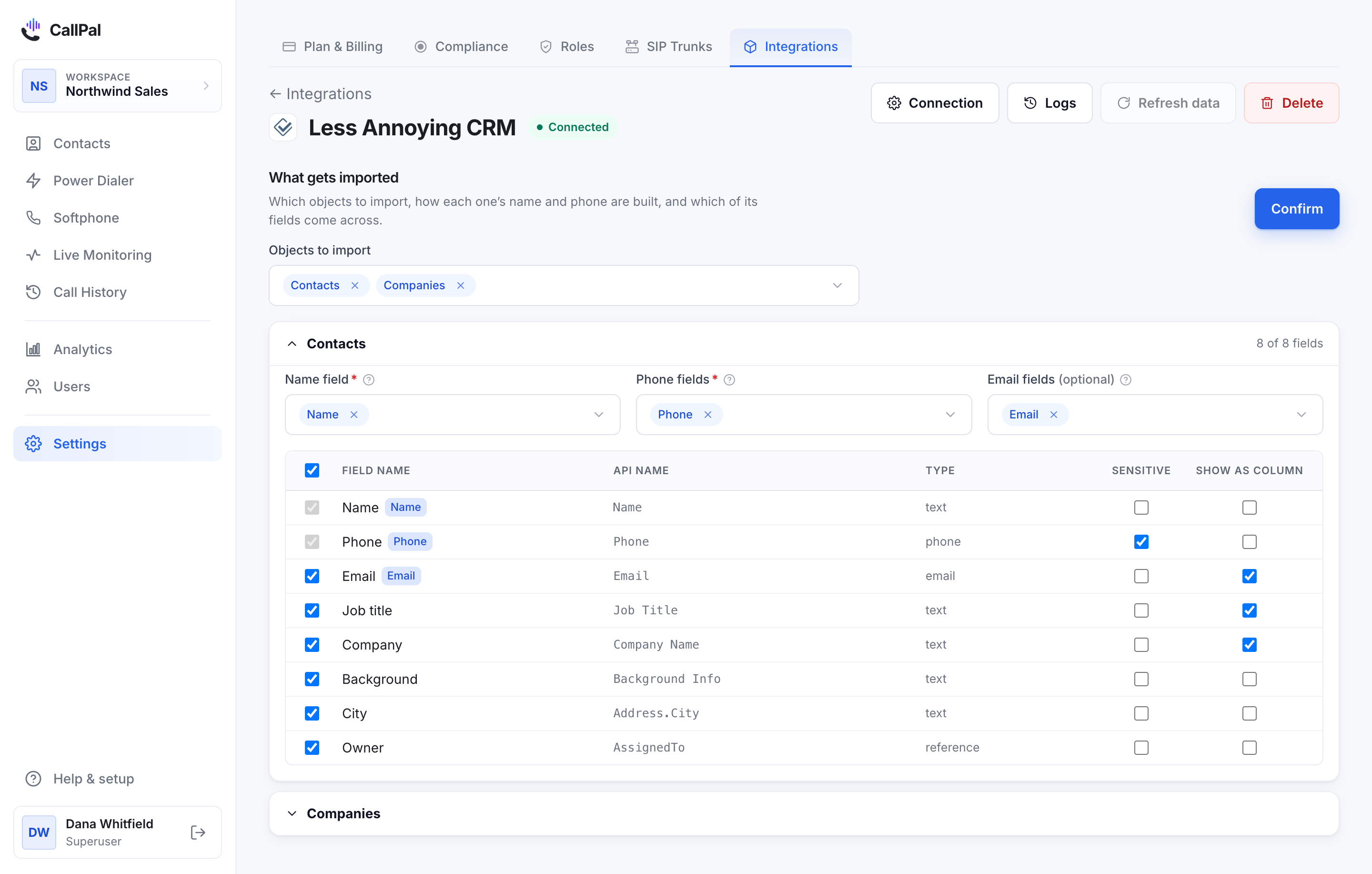Screen dimensions: 1372x874
Task: Click the log out icon beside Dana Whitfield
Action: (x=198, y=833)
